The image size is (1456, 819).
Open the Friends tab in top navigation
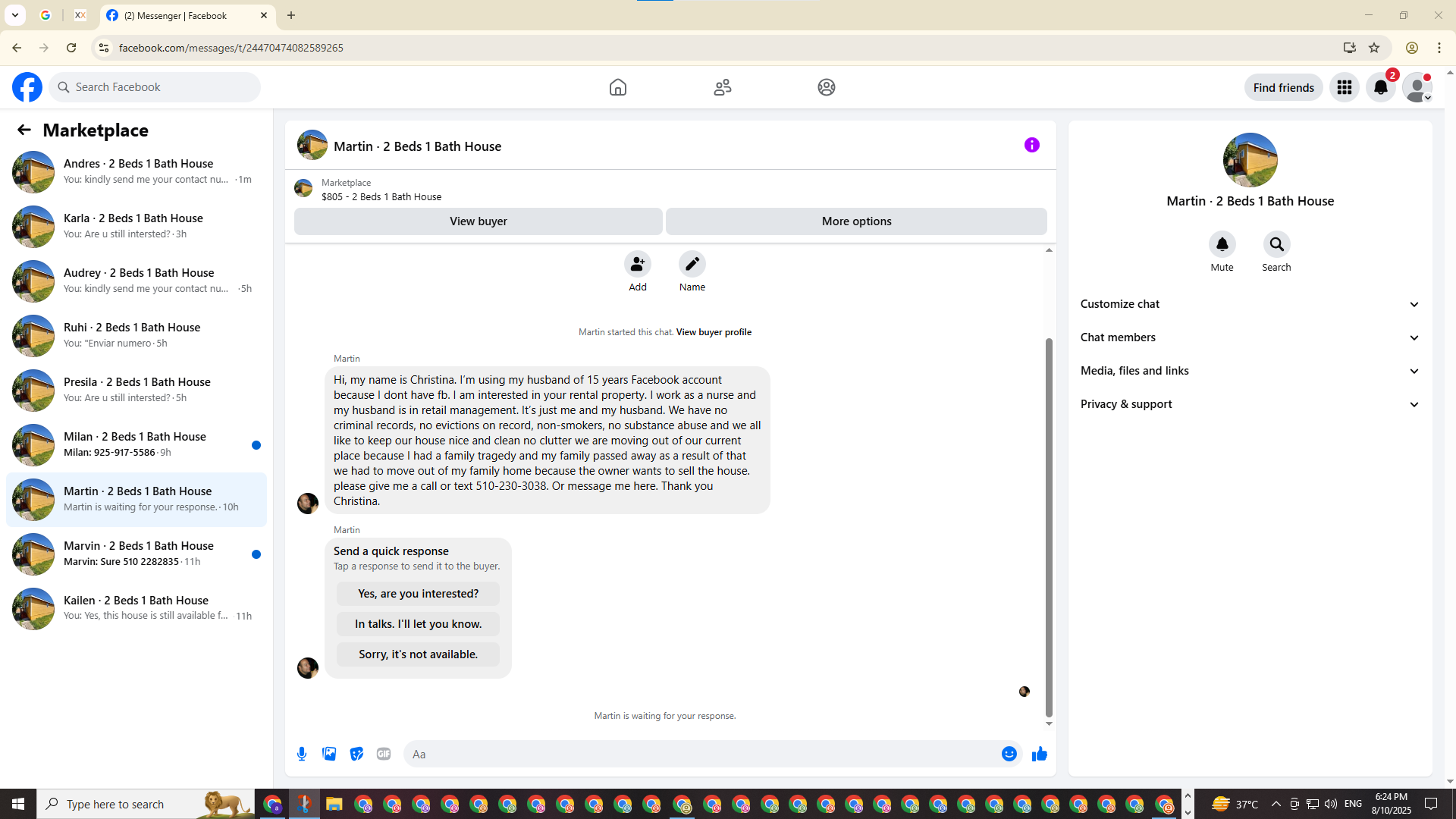tap(722, 87)
